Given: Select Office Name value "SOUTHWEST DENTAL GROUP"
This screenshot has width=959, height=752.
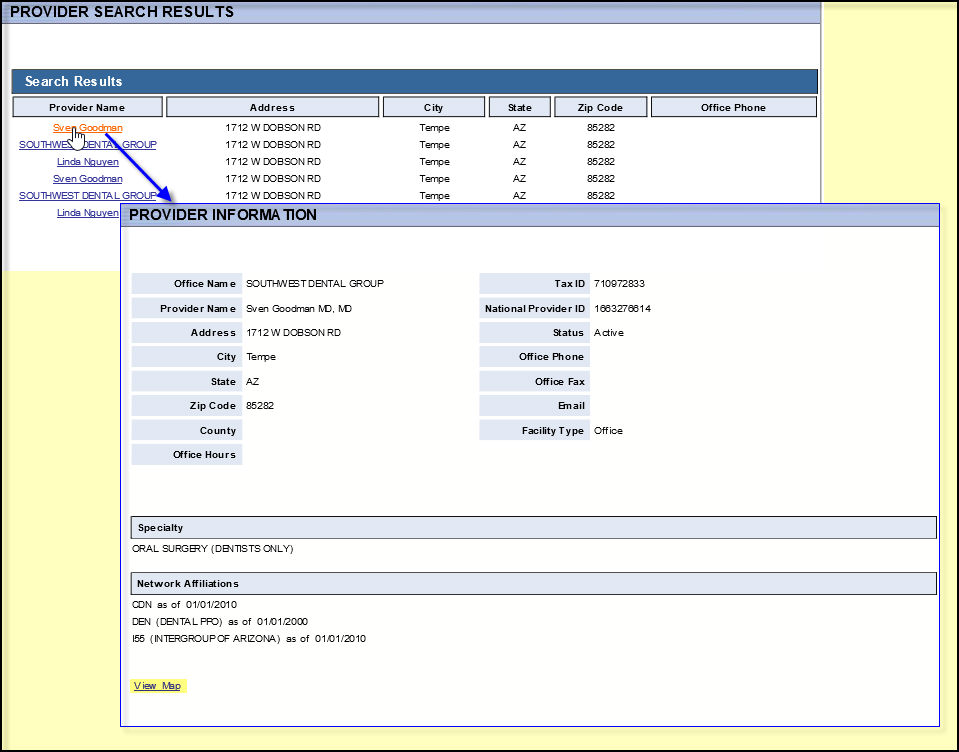Looking at the screenshot, I should (315, 284).
